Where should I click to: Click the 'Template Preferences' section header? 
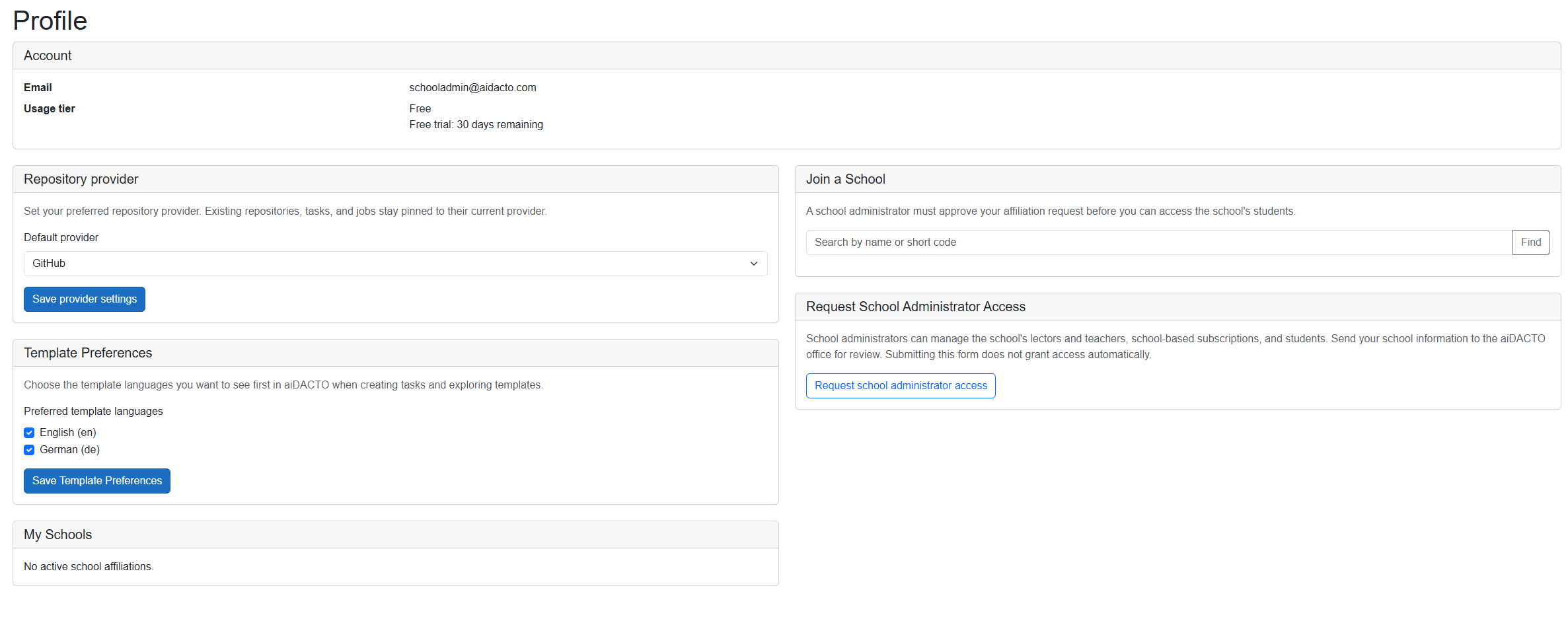(88, 353)
